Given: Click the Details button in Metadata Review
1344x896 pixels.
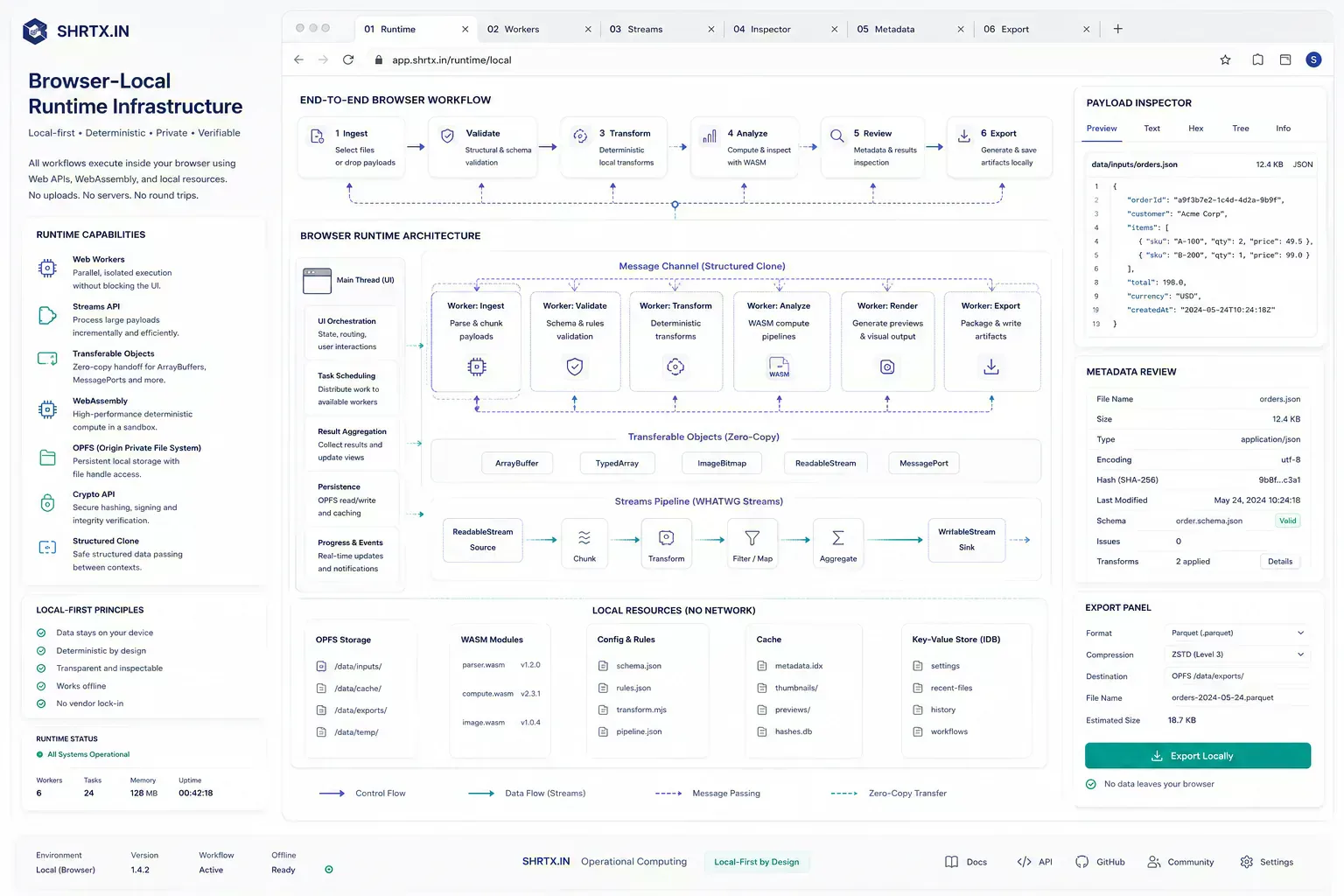Looking at the screenshot, I should pos(1280,562).
